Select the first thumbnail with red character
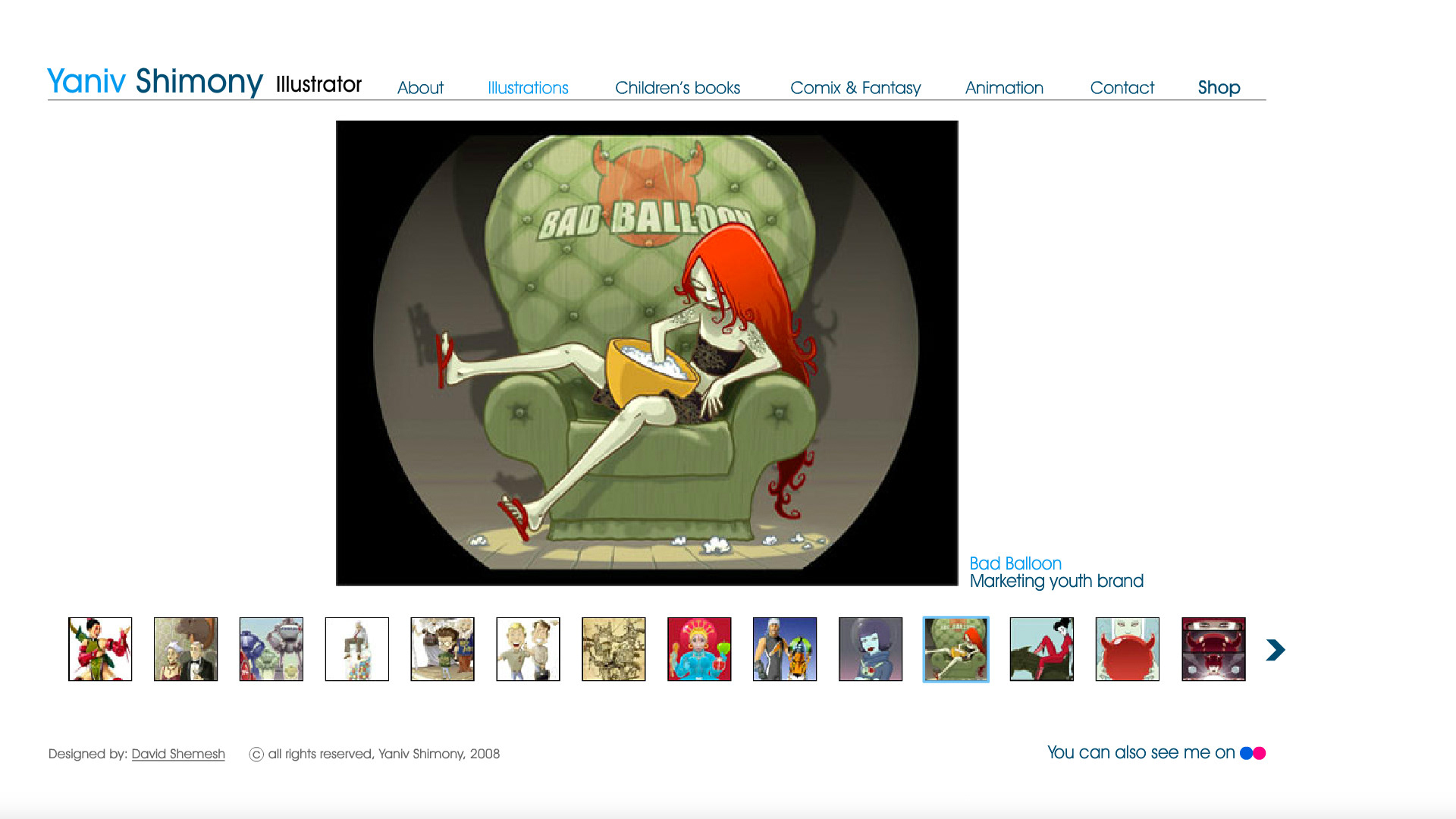Viewport: 1456px width, 819px height. 100,649
